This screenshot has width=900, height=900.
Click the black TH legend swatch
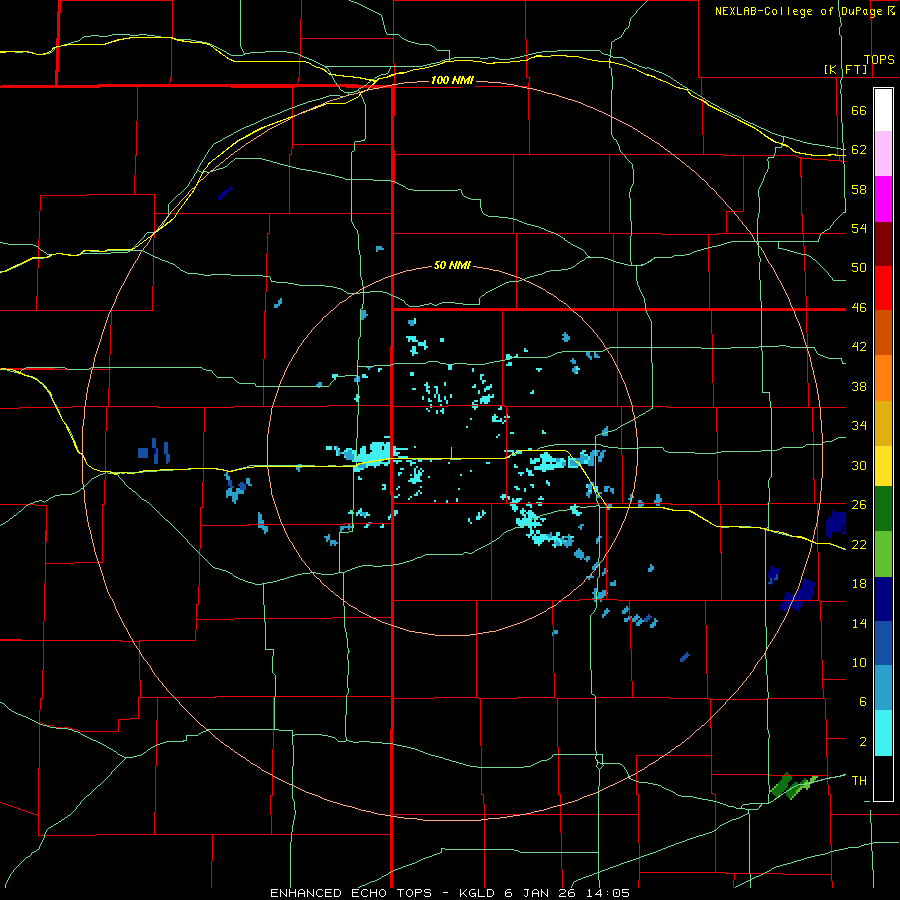[x=883, y=778]
